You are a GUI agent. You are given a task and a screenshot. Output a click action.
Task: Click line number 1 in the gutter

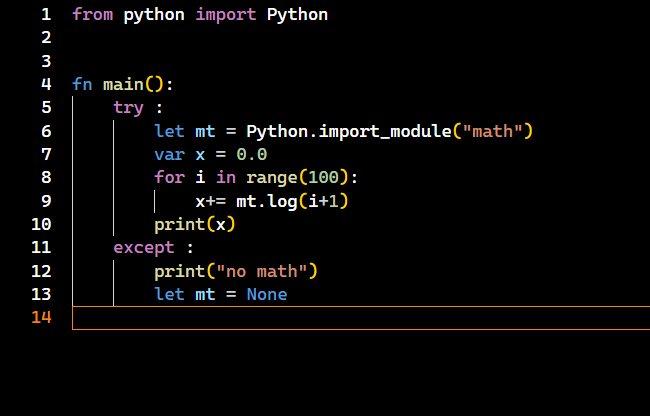tap(46, 15)
